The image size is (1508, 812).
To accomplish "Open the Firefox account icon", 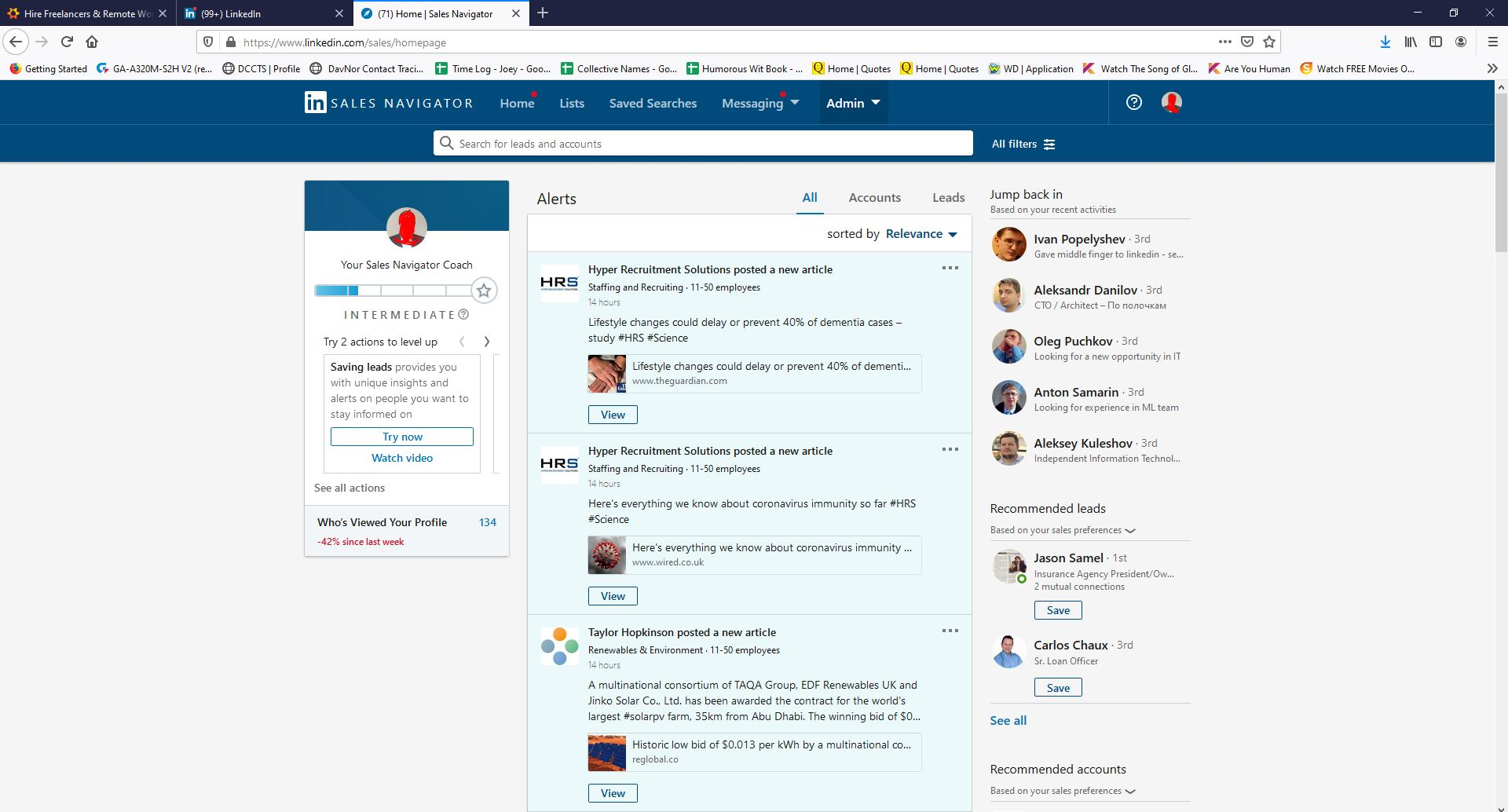I will click(1461, 42).
